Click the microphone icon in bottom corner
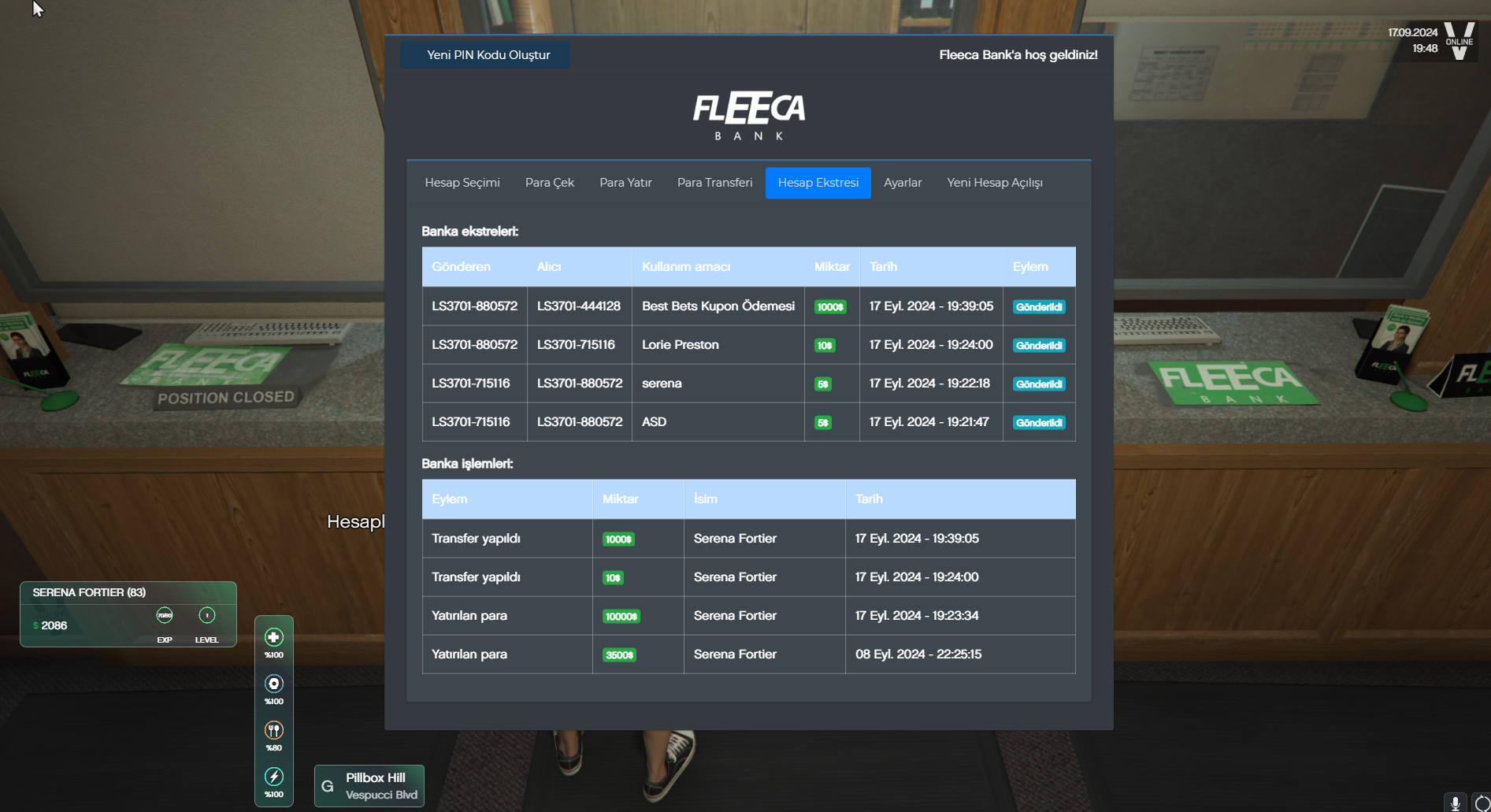1491x812 pixels. point(1455,803)
